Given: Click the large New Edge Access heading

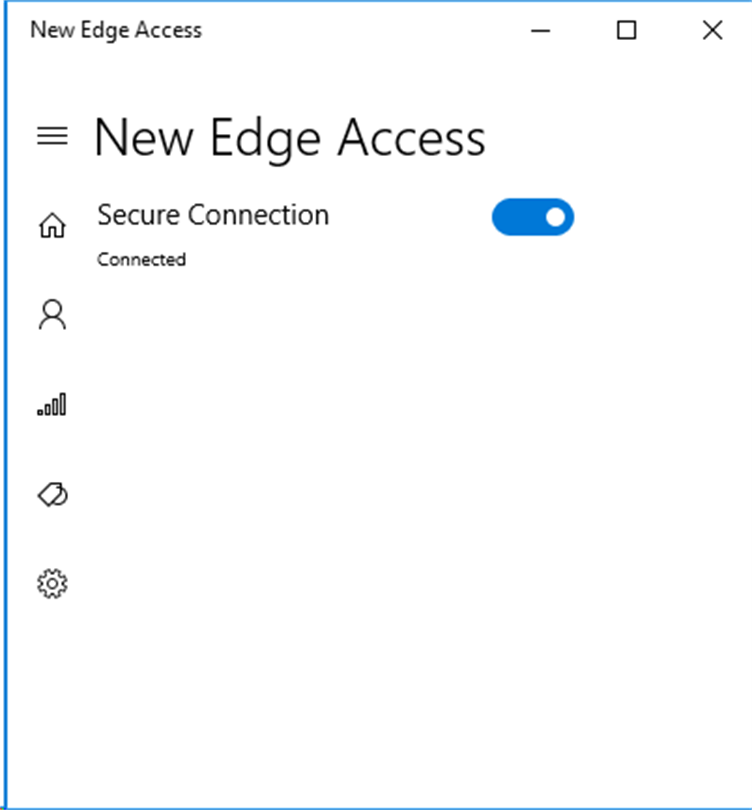Looking at the screenshot, I should click(289, 138).
